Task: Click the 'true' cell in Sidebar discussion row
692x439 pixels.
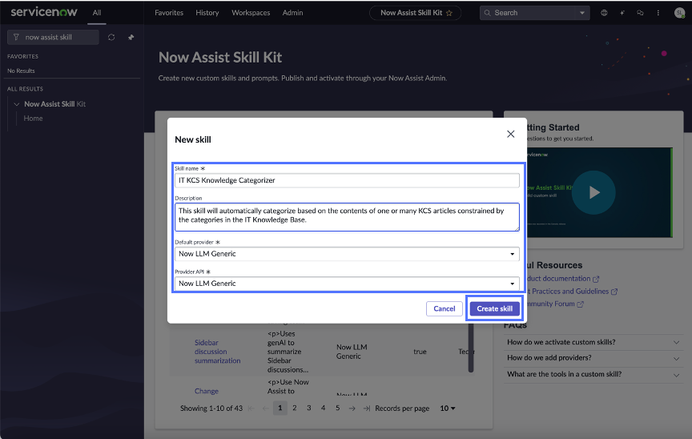Action: point(420,352)
